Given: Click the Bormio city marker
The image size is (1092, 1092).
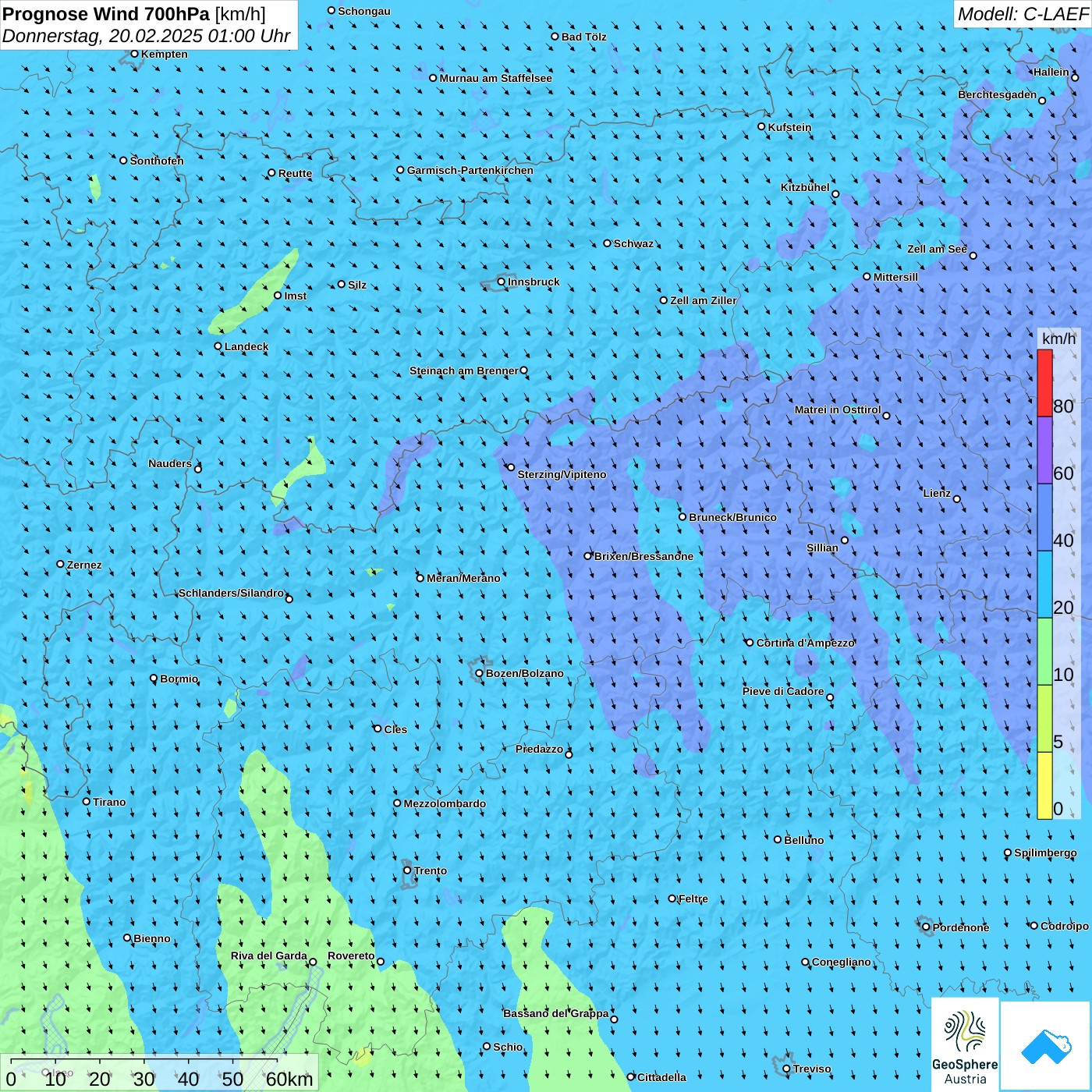Looking at the screenshot, I should point(154,679).
